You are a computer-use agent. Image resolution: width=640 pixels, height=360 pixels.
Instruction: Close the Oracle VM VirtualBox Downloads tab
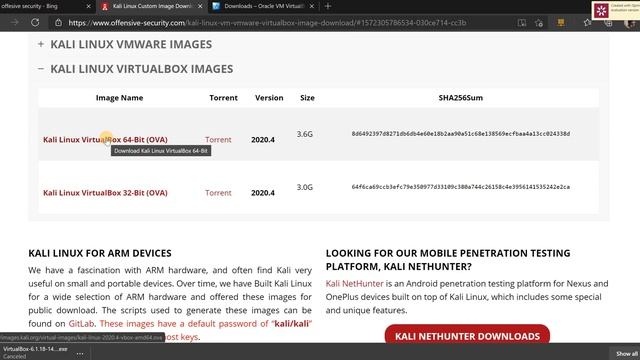(x=312, y=6)
